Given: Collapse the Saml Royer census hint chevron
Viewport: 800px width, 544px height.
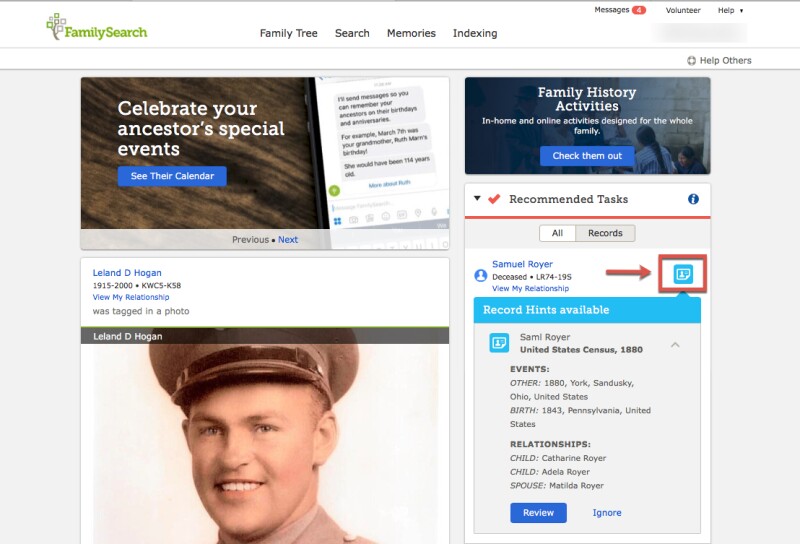Looking at the screenshot, I should [x=675, y=345].
